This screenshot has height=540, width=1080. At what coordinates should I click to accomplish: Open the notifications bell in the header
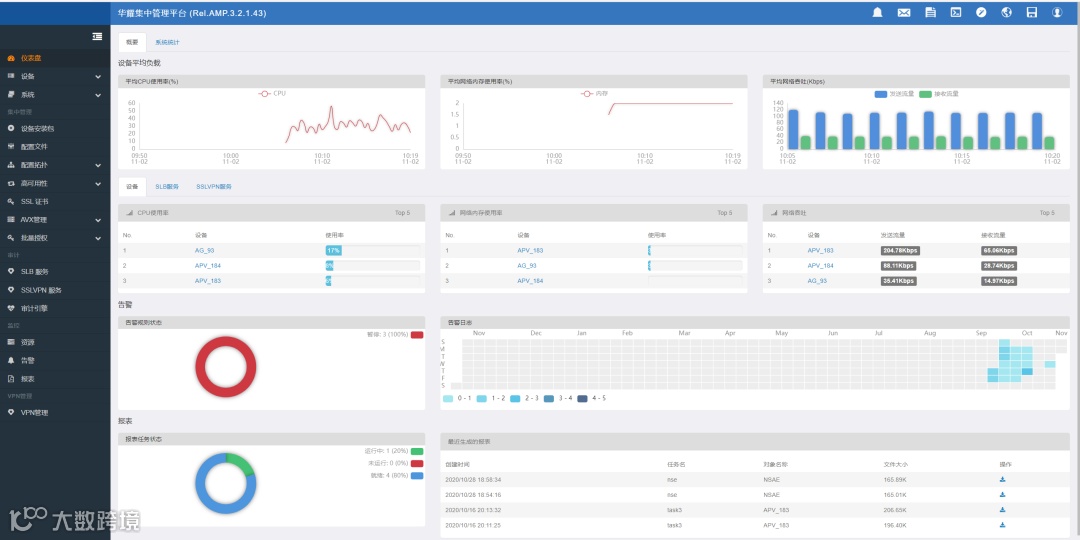(x=878, y=12)
